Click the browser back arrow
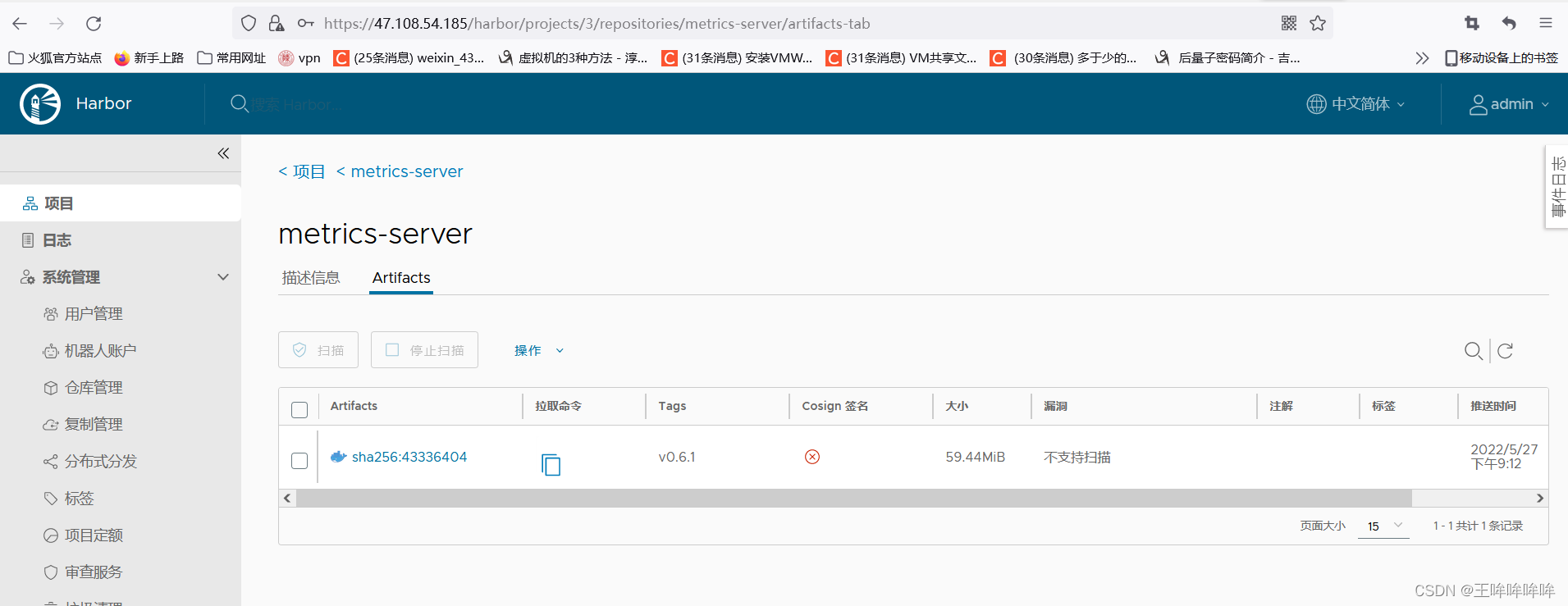Screen dimensions: 1568x606 tap(21, 24)
